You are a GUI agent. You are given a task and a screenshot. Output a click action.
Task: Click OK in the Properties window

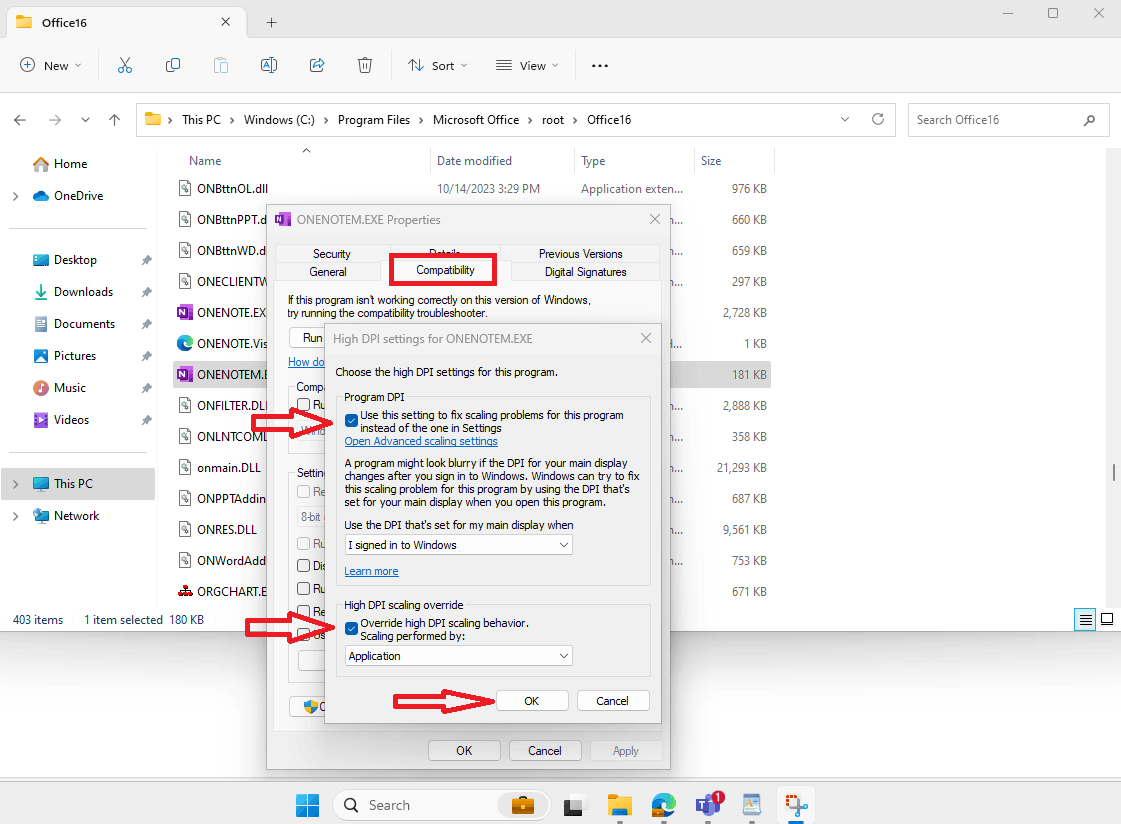pyautogui.click(x=464, y=750)
